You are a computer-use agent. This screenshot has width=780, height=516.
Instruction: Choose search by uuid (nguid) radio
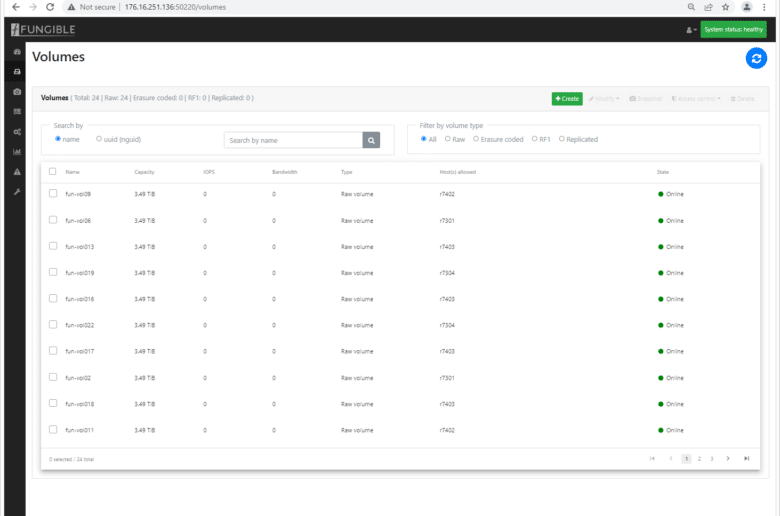(99, 139)
